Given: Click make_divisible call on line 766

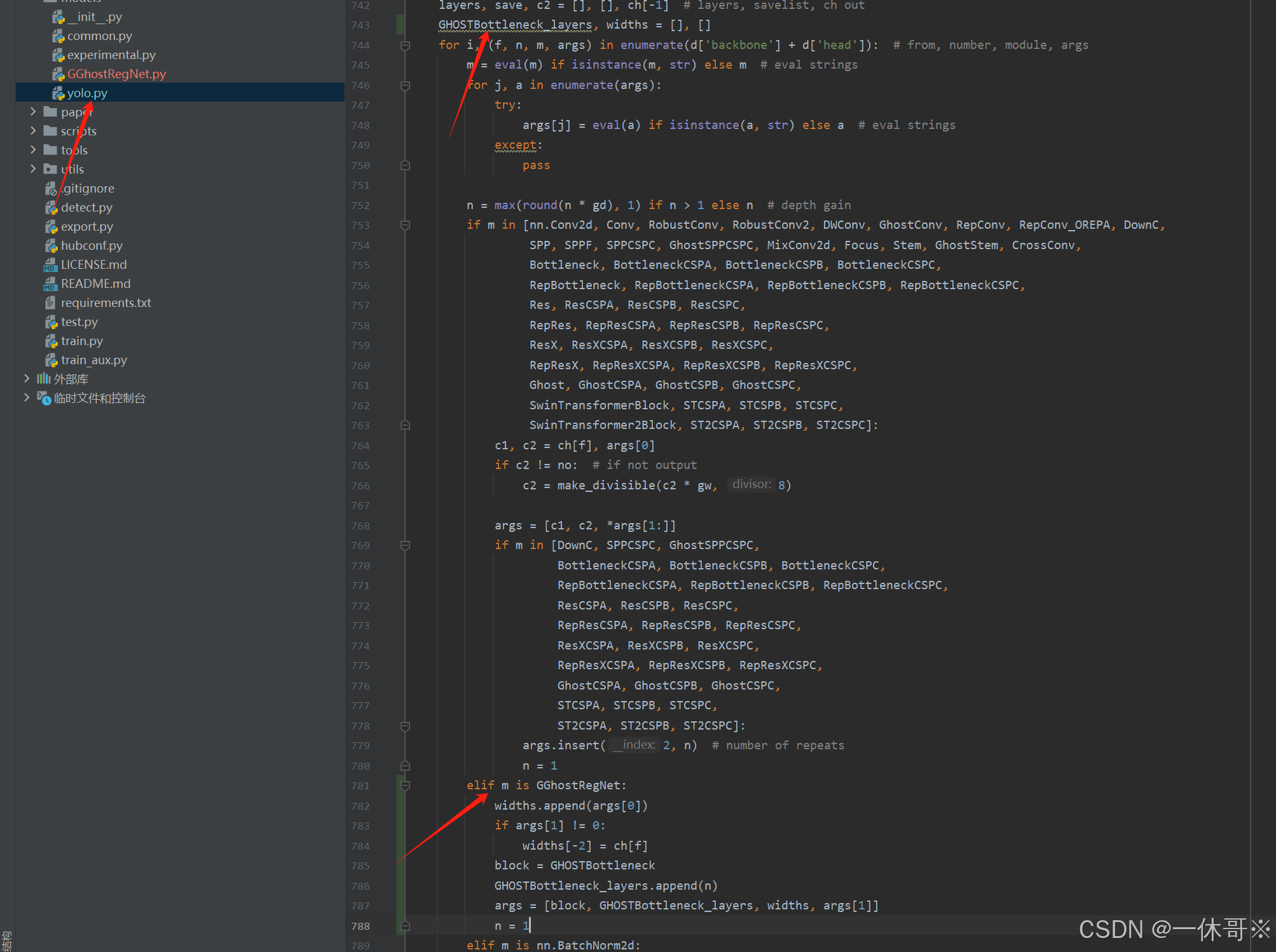Looking at the screenshot, I should 606,486.
